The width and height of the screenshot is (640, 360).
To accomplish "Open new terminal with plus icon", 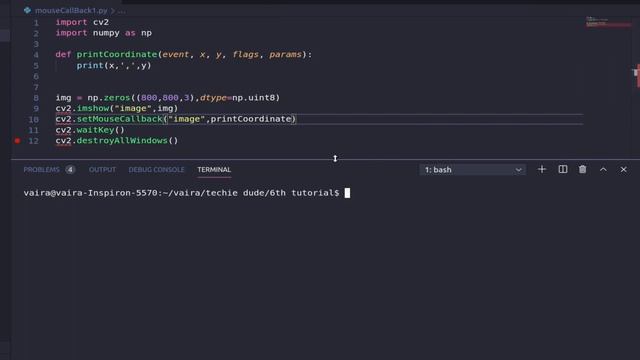I will [542, 169].
